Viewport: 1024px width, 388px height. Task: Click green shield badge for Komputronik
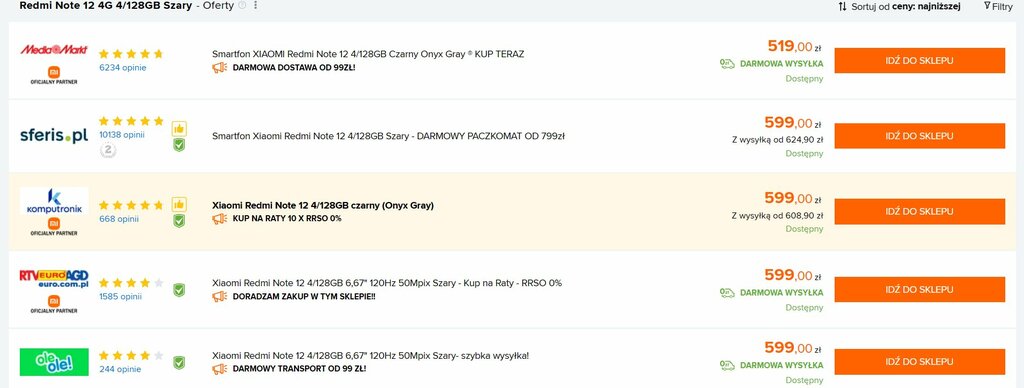(179, 221)
